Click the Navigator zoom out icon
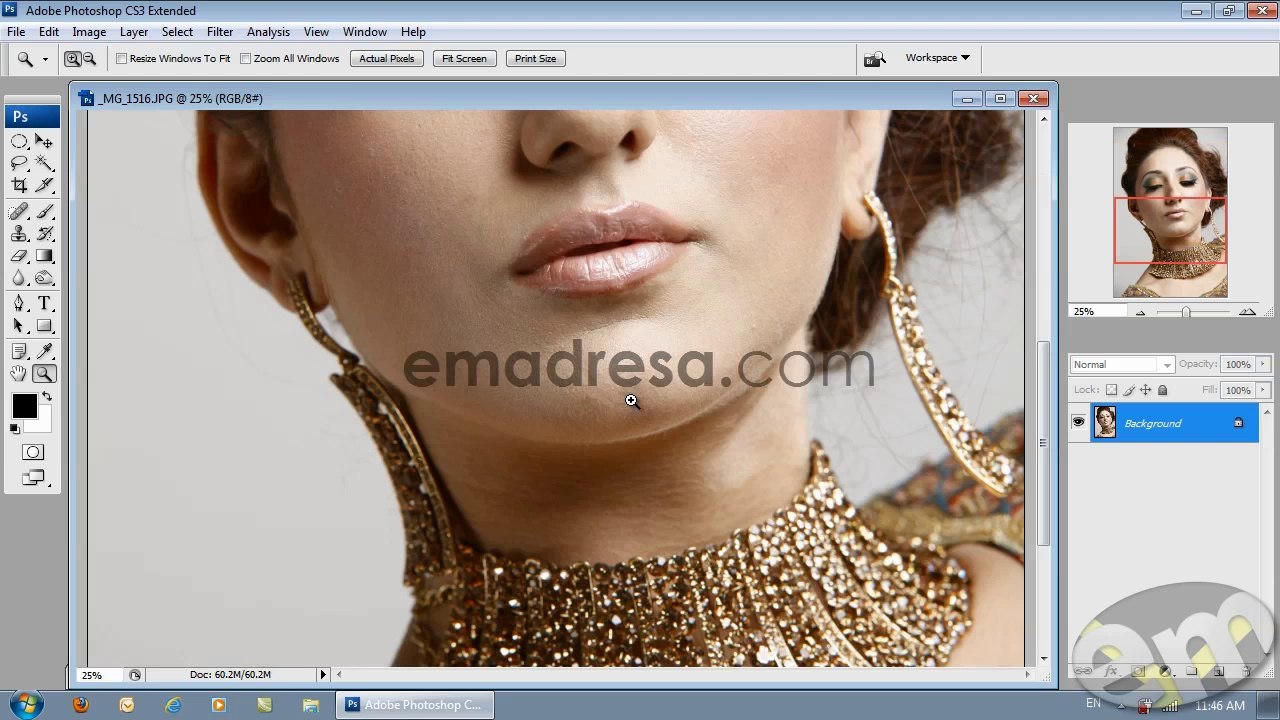 pyautogui.click(x=1140, y=313)
